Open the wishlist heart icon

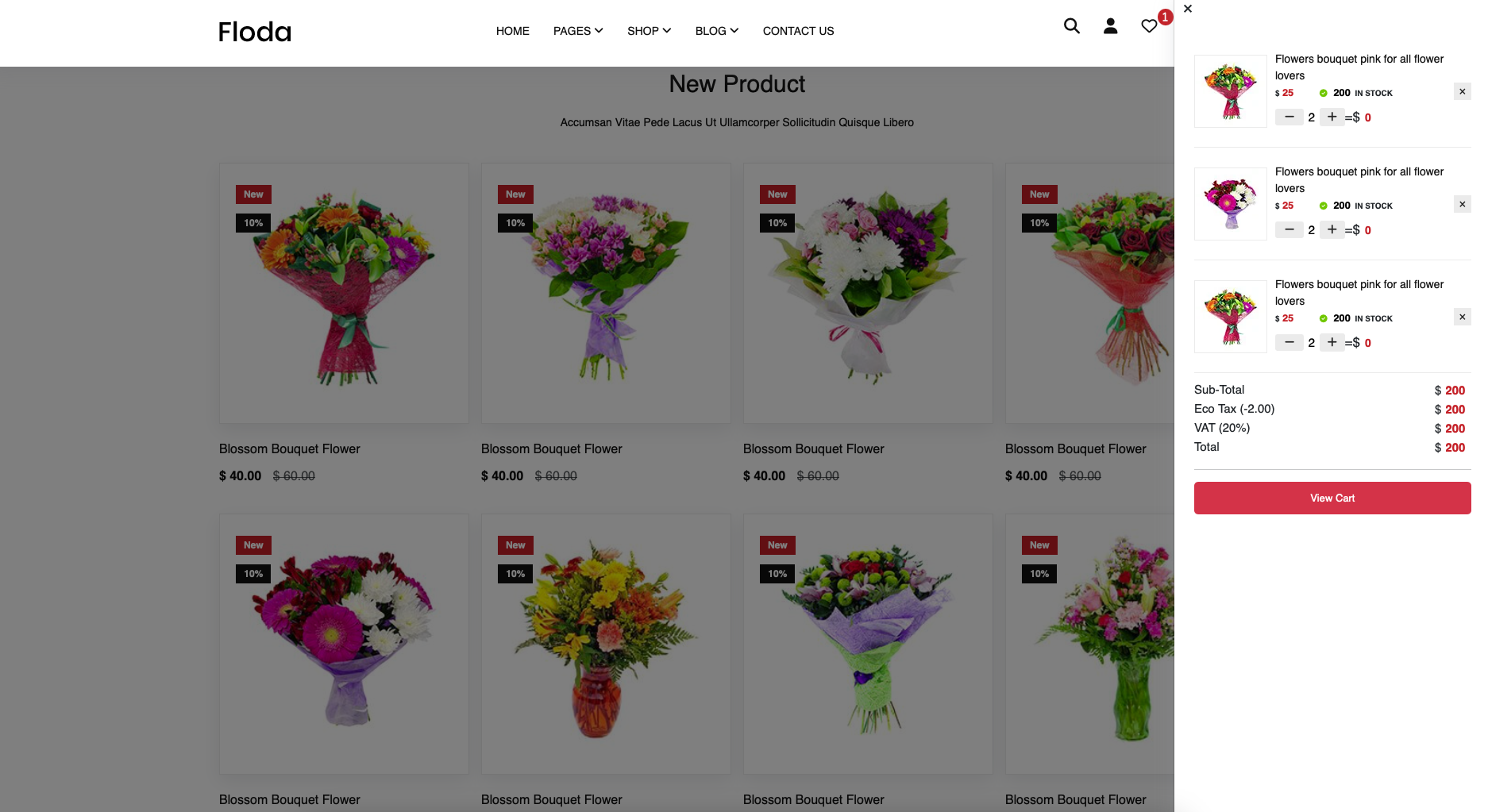tap(1148, 26)
